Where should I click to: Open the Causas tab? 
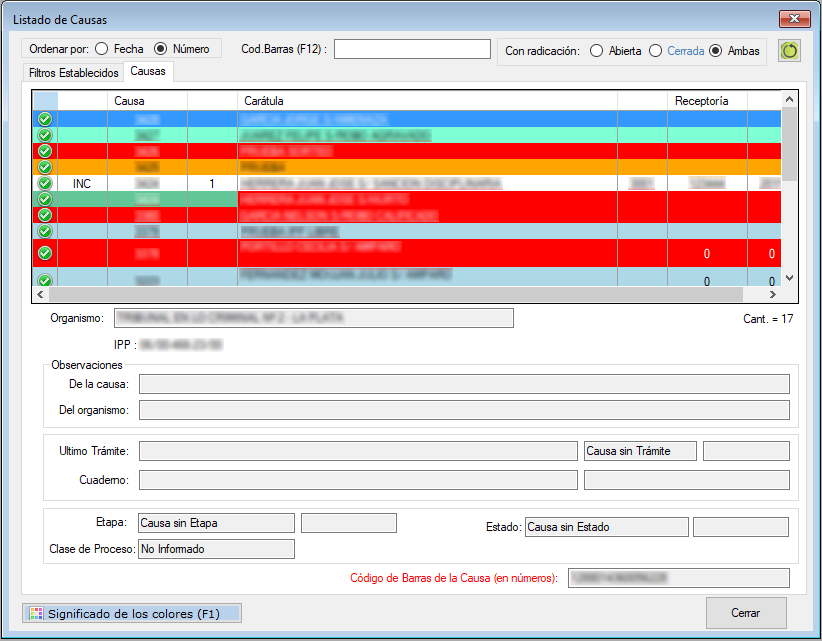(x=148, y=72)
